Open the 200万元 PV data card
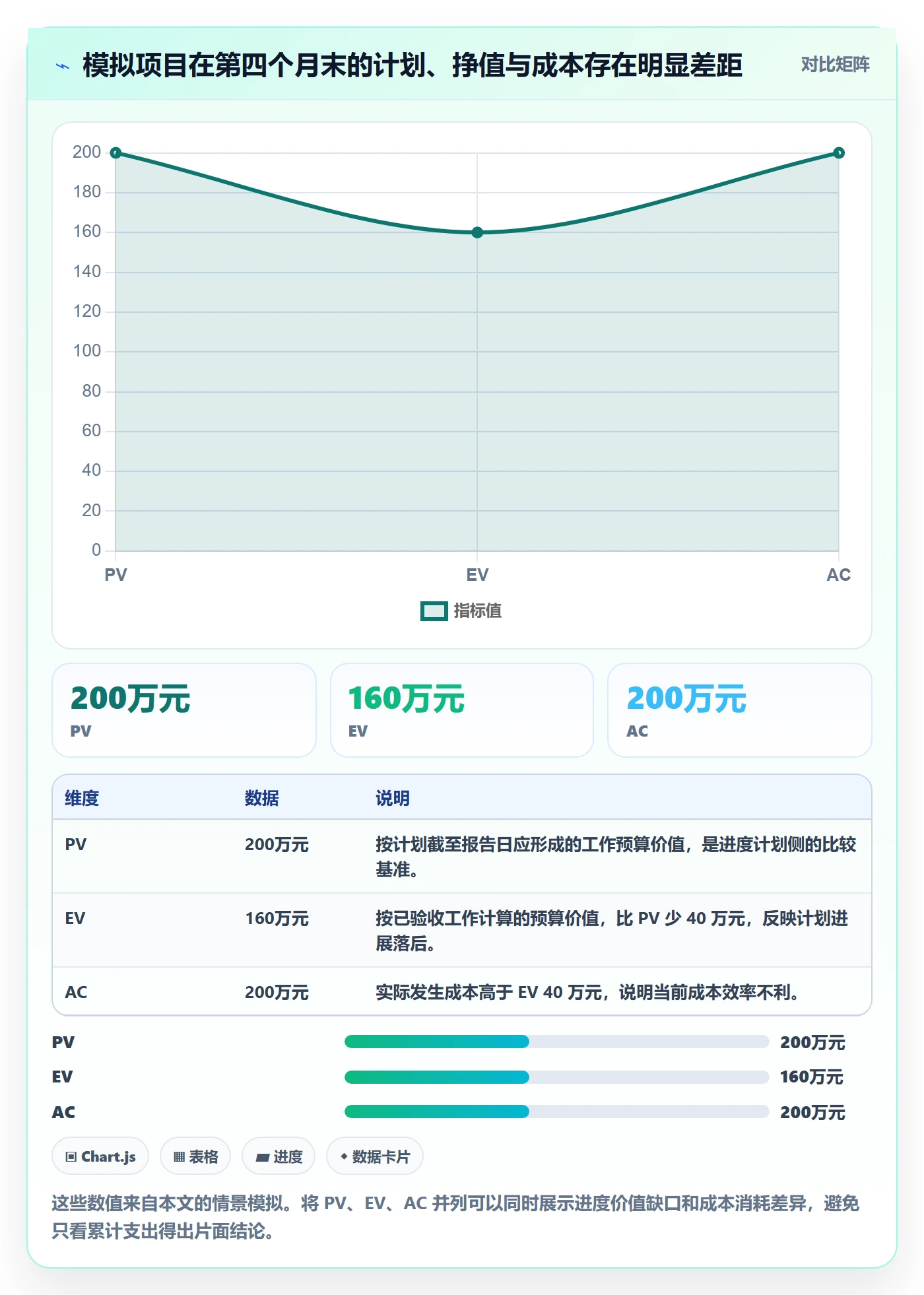 tap(184, 710)
